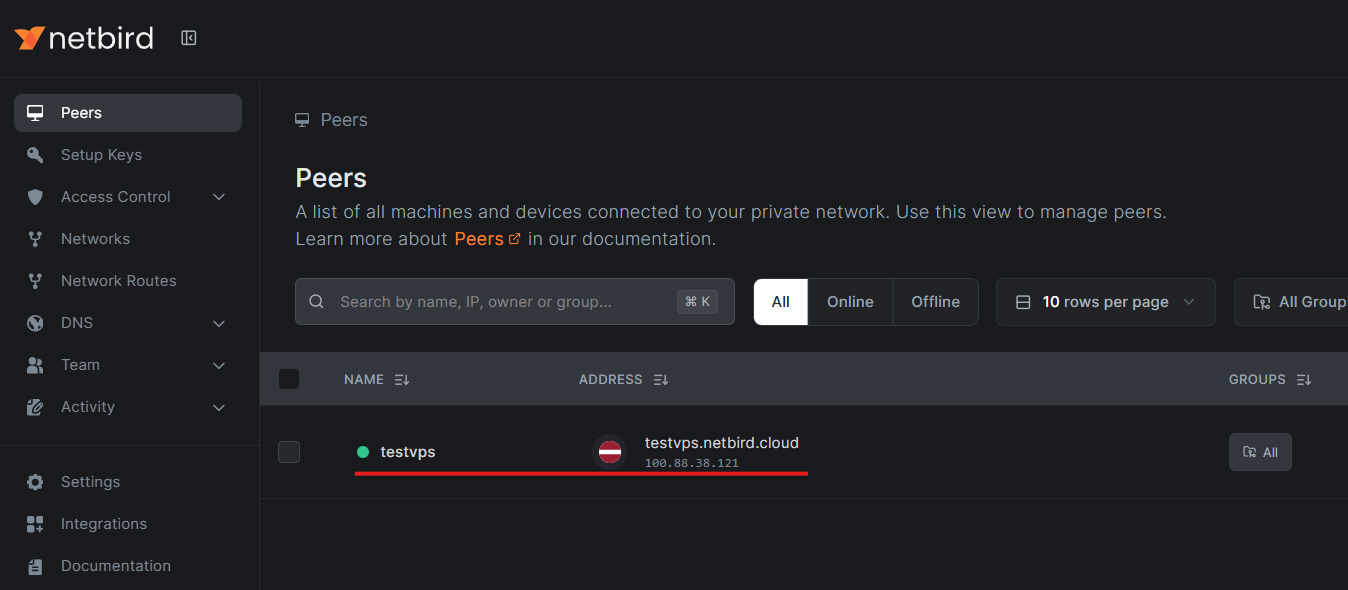Open Documentation in the sidebar

point(128,566)
